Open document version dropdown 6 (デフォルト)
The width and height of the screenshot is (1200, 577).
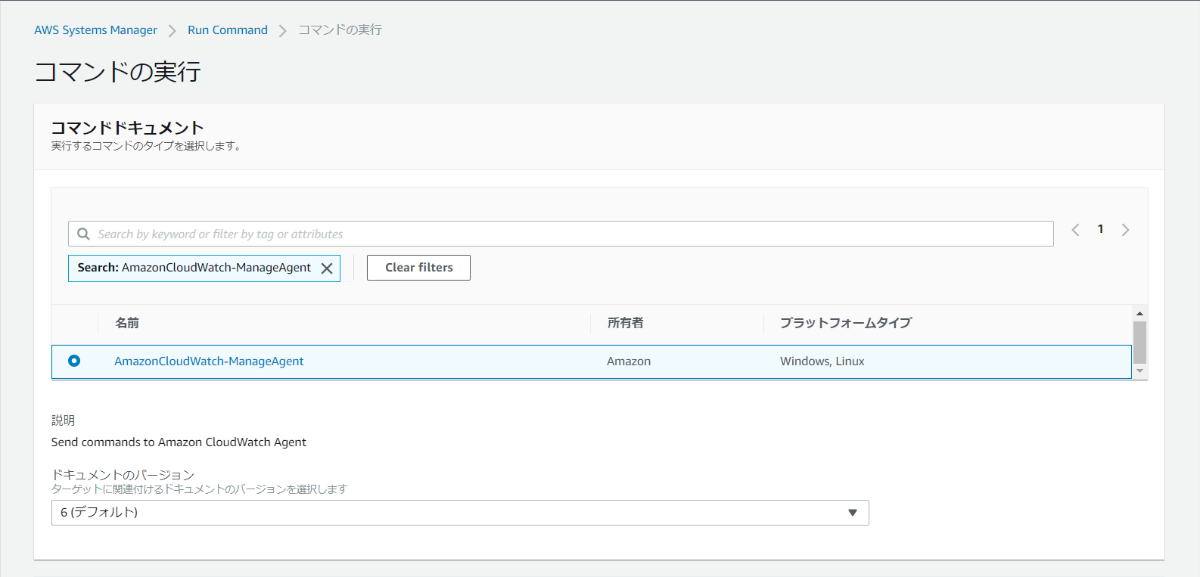460,513
